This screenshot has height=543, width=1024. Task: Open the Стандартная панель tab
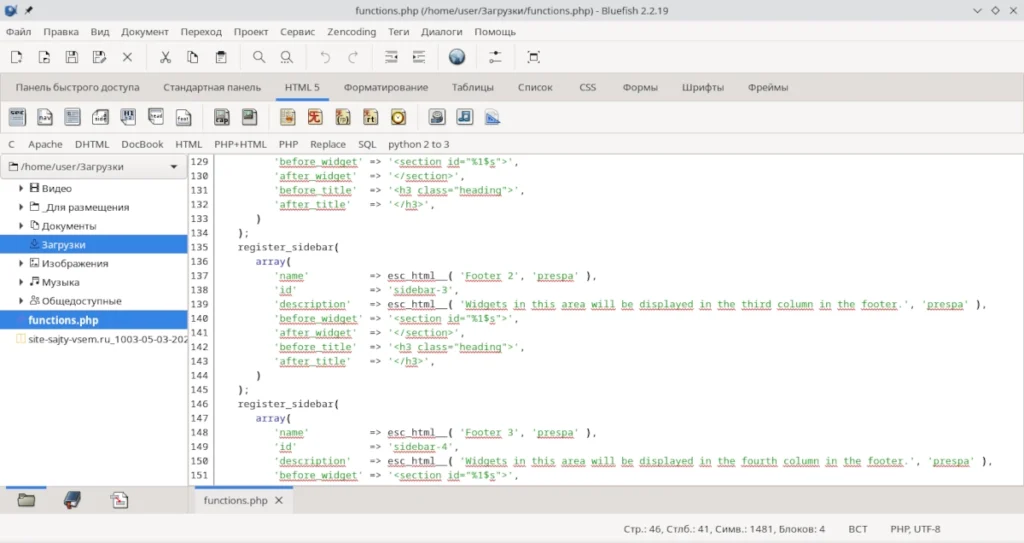coord(212,87)
